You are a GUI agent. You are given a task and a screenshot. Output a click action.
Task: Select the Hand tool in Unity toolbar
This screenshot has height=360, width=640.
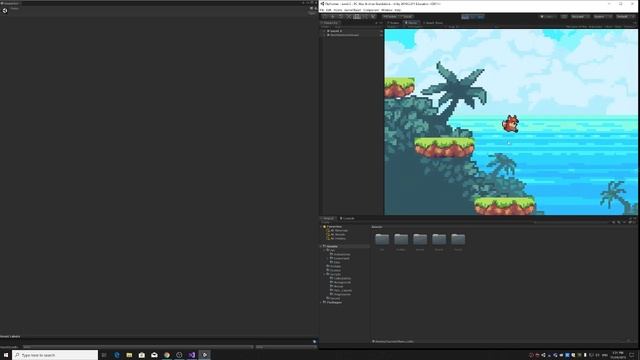tap(324, 17)
